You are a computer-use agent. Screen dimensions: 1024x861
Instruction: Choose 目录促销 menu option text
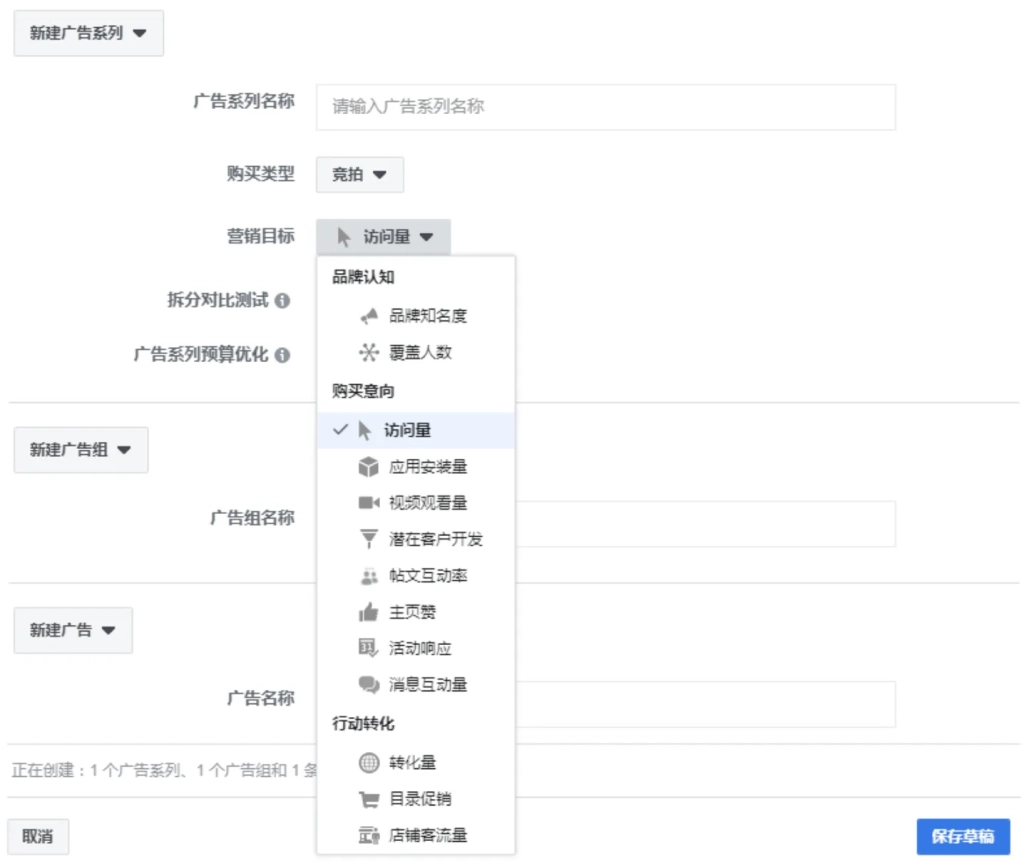pos(421,799)
